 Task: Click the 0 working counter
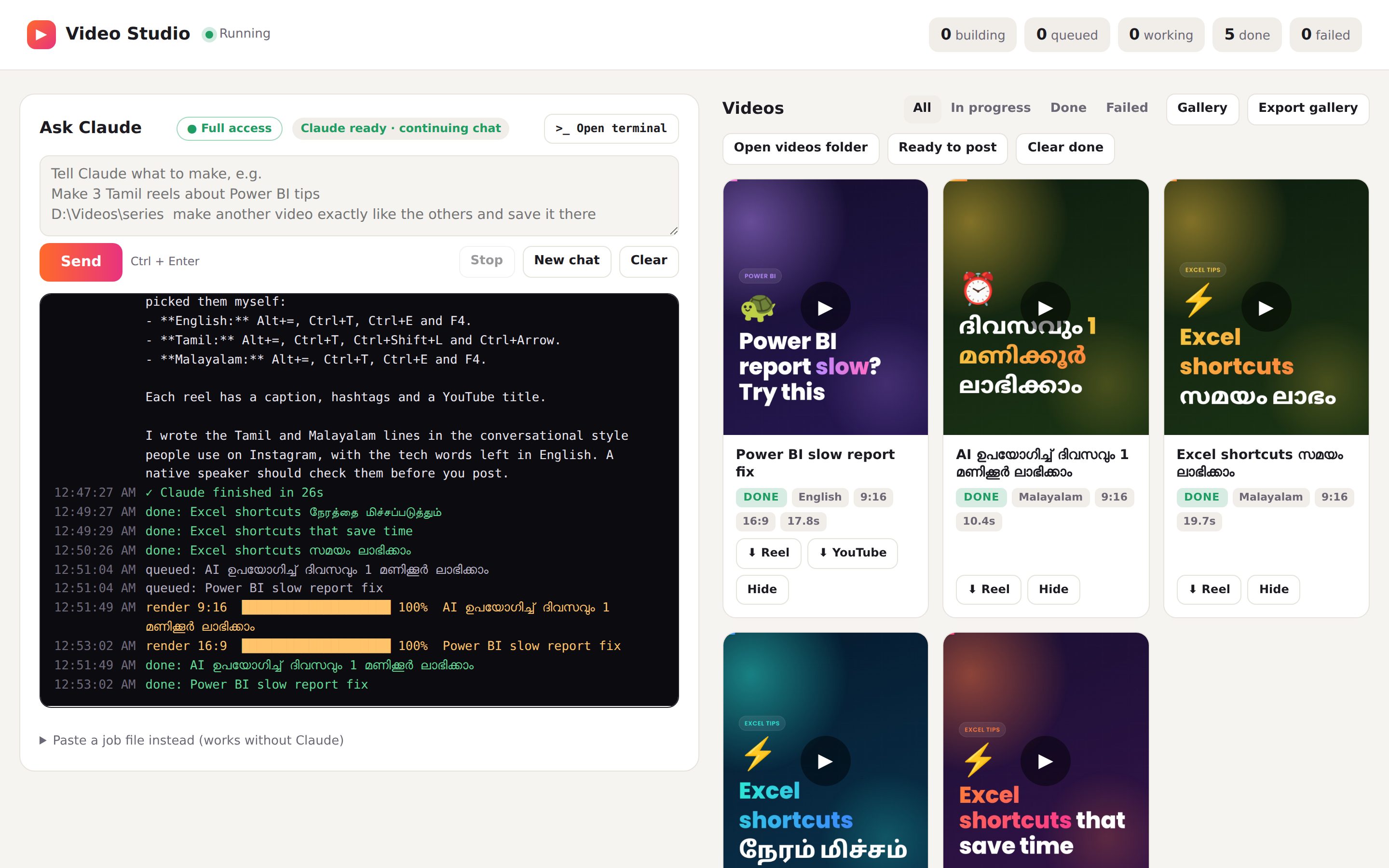(1160, 35)
